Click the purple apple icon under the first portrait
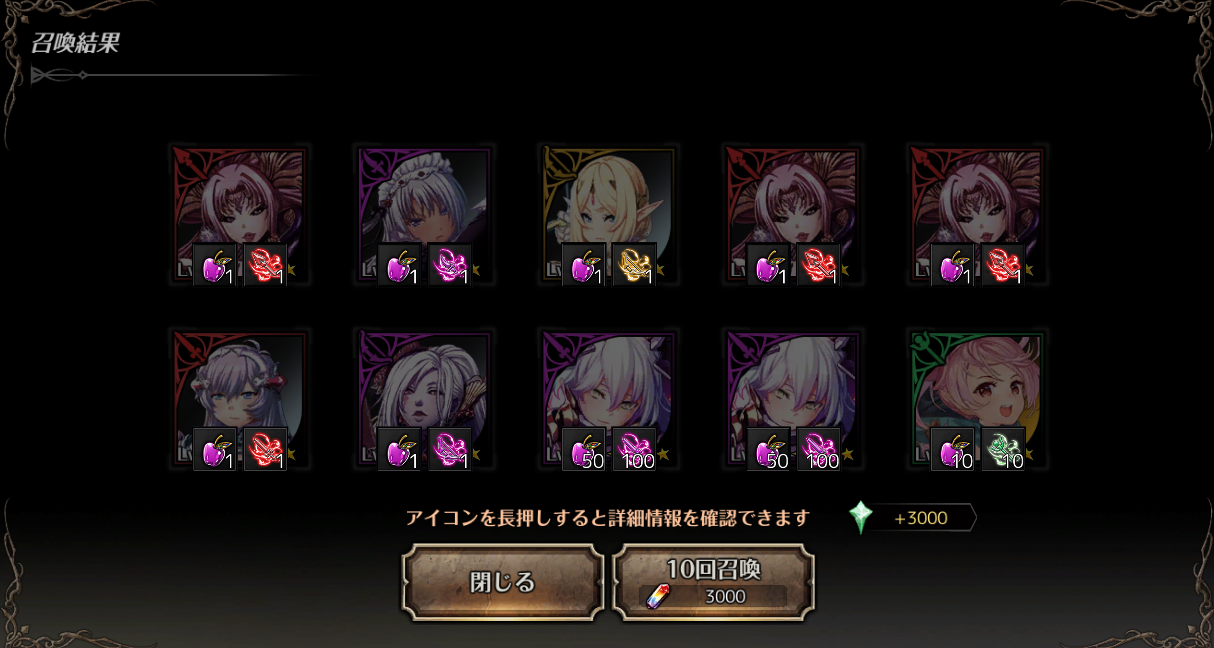The height and width of the screenshot is (648, 1214). pos(214,265)
